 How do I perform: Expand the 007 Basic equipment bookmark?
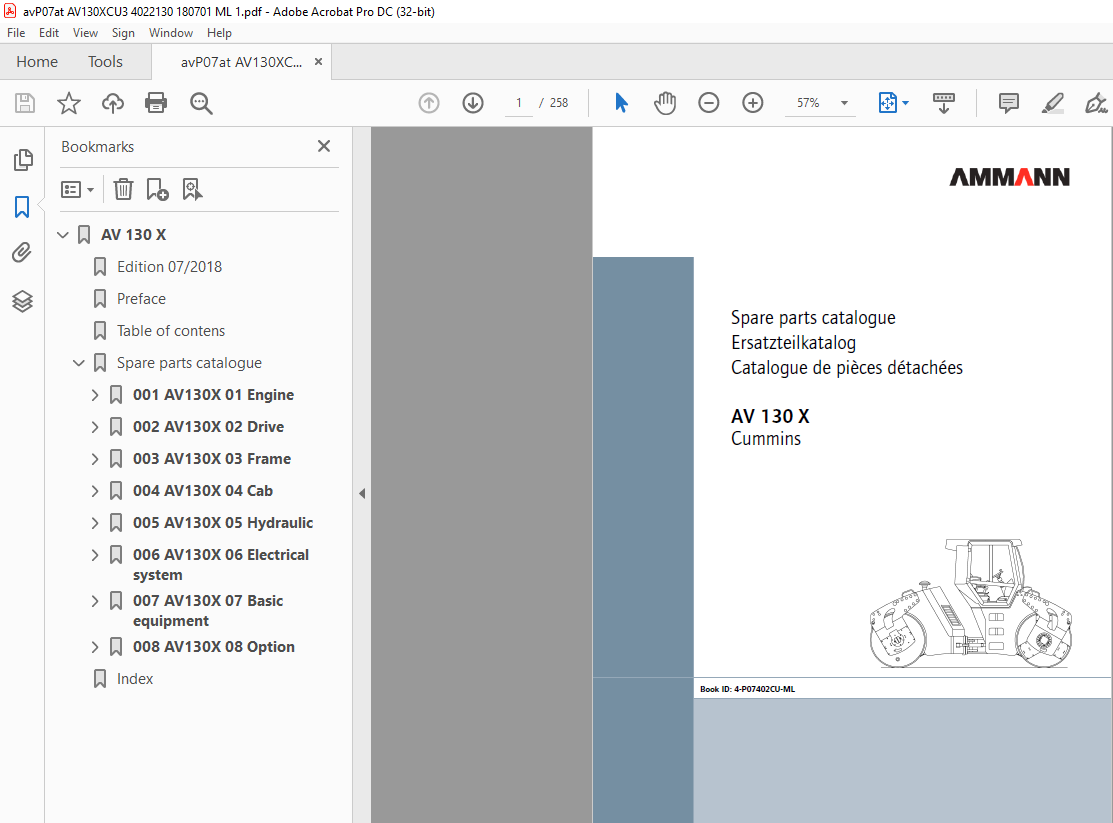(x=95, y=601)
